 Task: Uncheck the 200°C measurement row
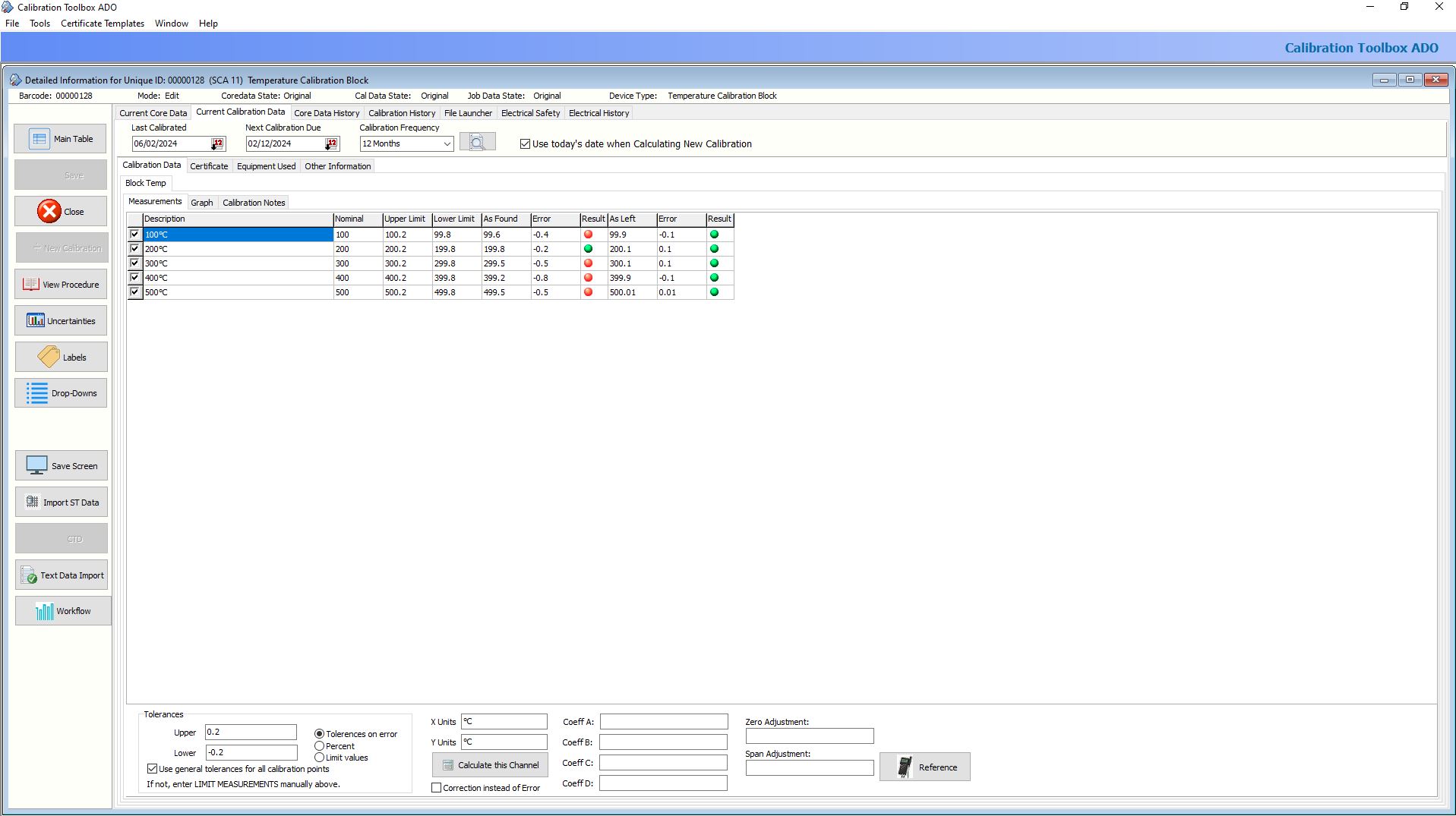point(134,249)
